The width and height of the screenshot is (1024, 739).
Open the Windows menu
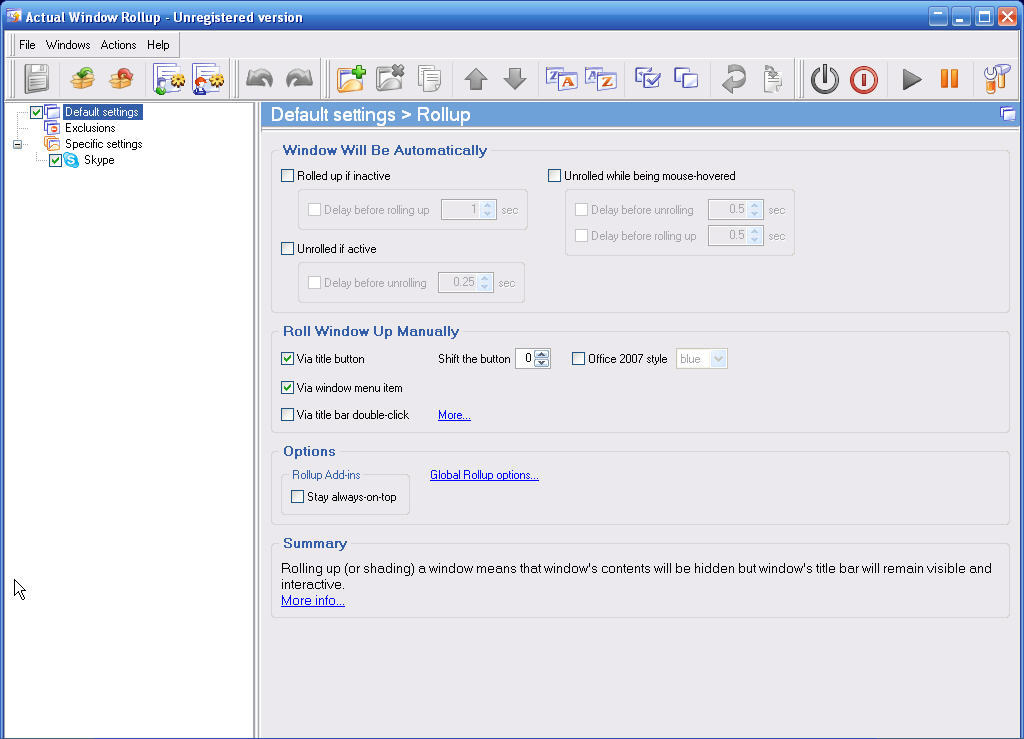tap(67, 45)
